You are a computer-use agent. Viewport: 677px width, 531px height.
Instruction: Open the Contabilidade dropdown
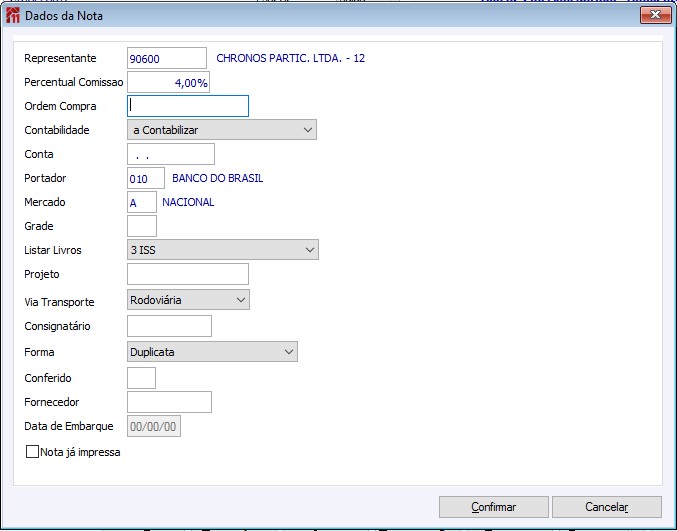[x=221, y=130]
